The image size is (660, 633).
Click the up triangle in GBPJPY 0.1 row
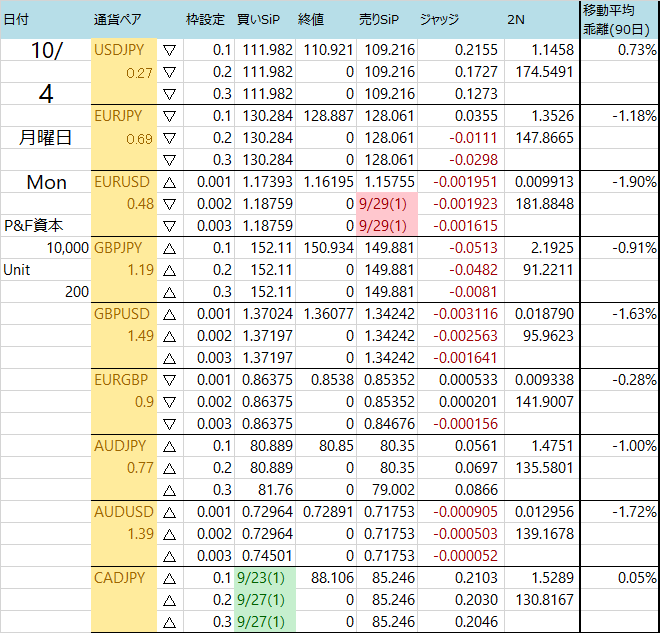(169, 248)
